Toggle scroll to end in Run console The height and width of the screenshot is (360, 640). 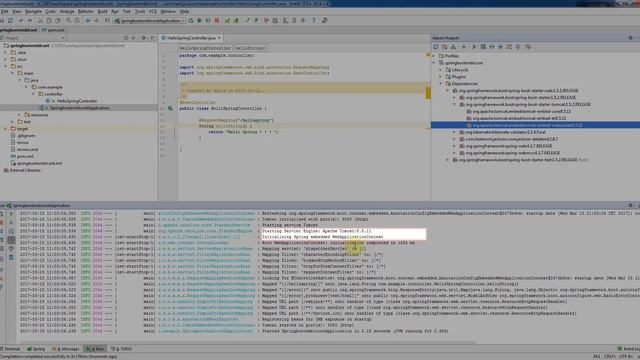point(11,240)
